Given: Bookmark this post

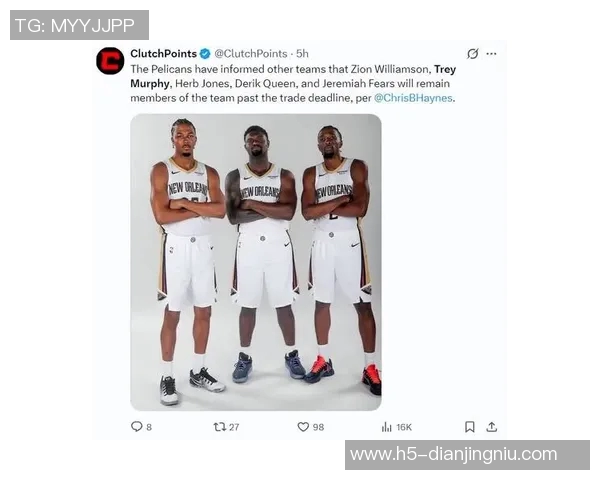Looking at the screenshot, I should pyautogui.click(x=470, y=427).
